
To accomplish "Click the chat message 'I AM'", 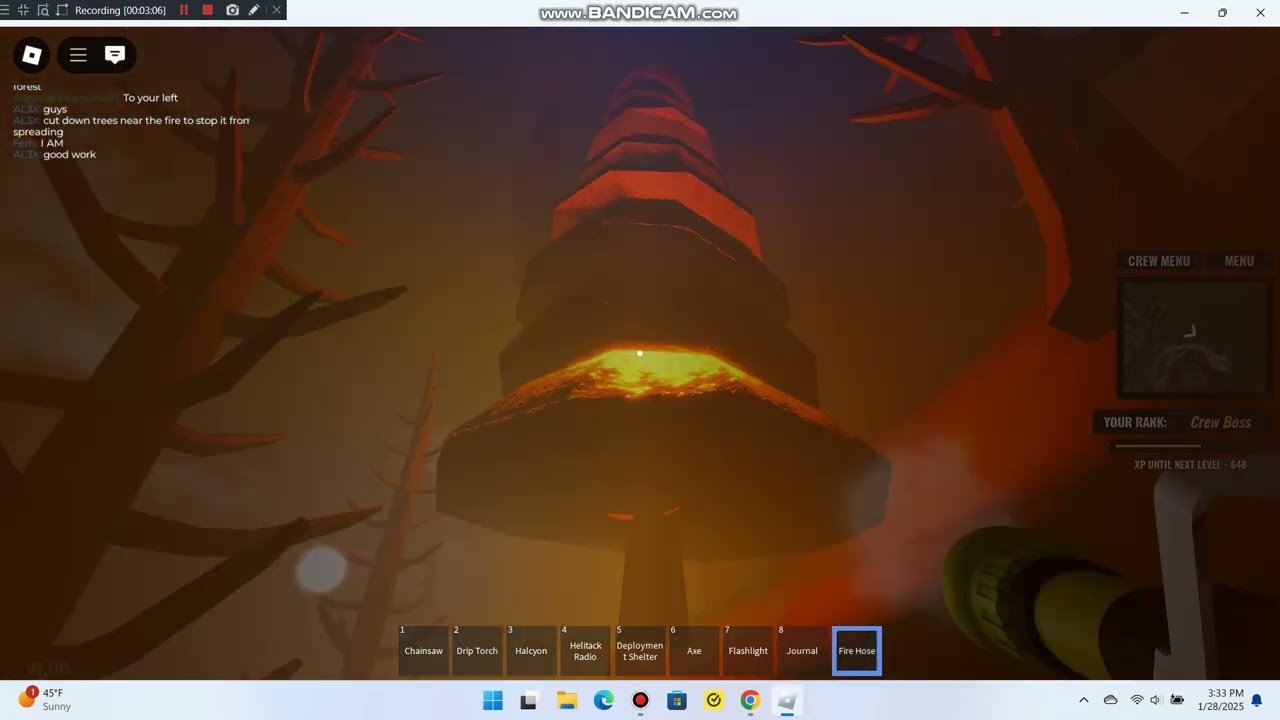I will click(52, 143).
